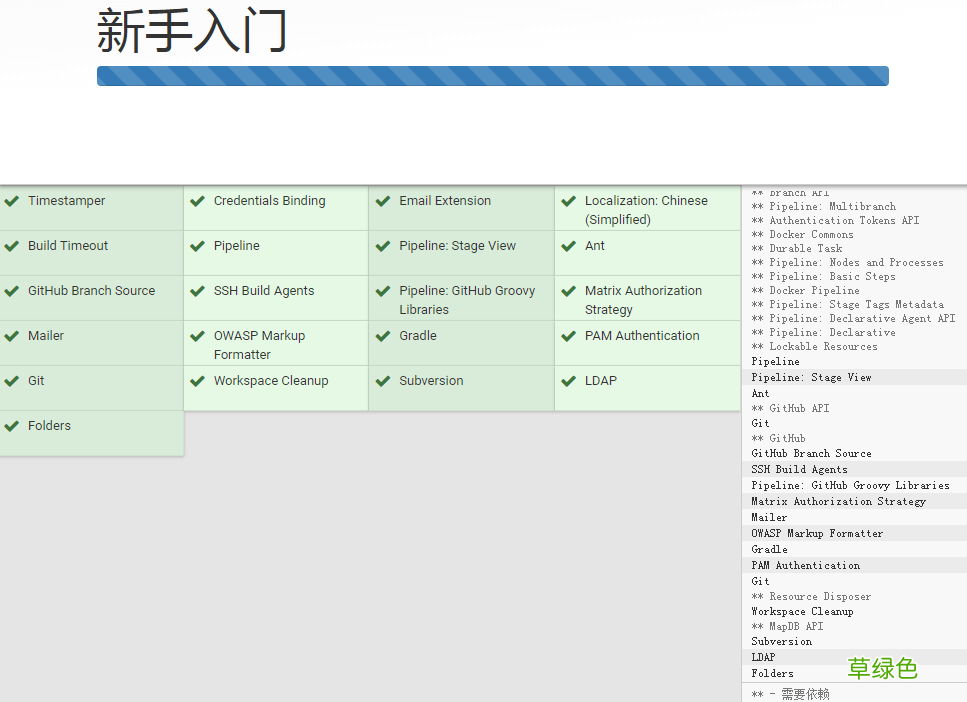Click the checkmark icon next to Folders
The height and width of the screenshot is (702, 967).
tap(12, 425)
